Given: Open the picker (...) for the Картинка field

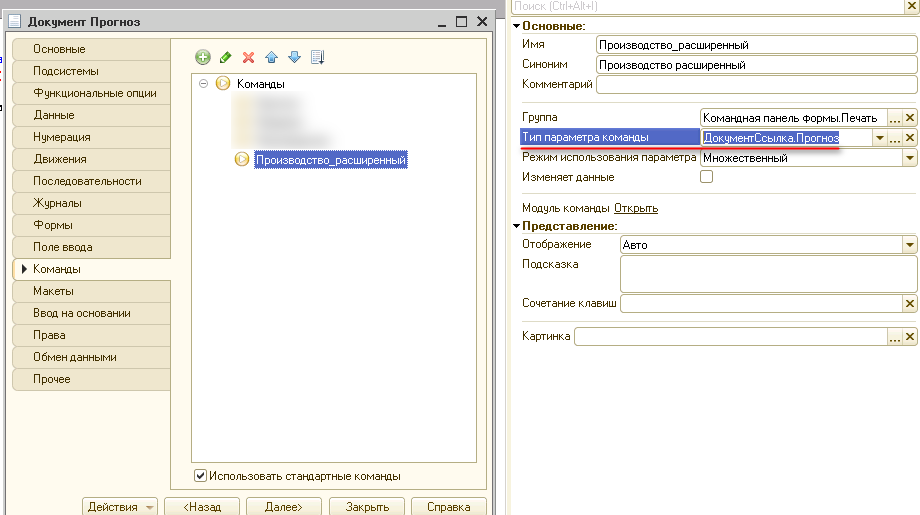Looking at the screenshot, I should tap(895, 337).
